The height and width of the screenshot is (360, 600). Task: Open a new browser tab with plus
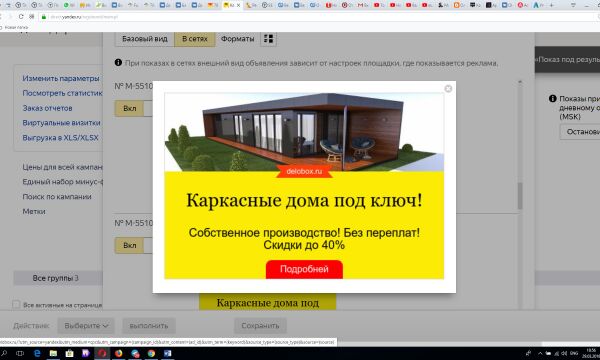[551, 5]
